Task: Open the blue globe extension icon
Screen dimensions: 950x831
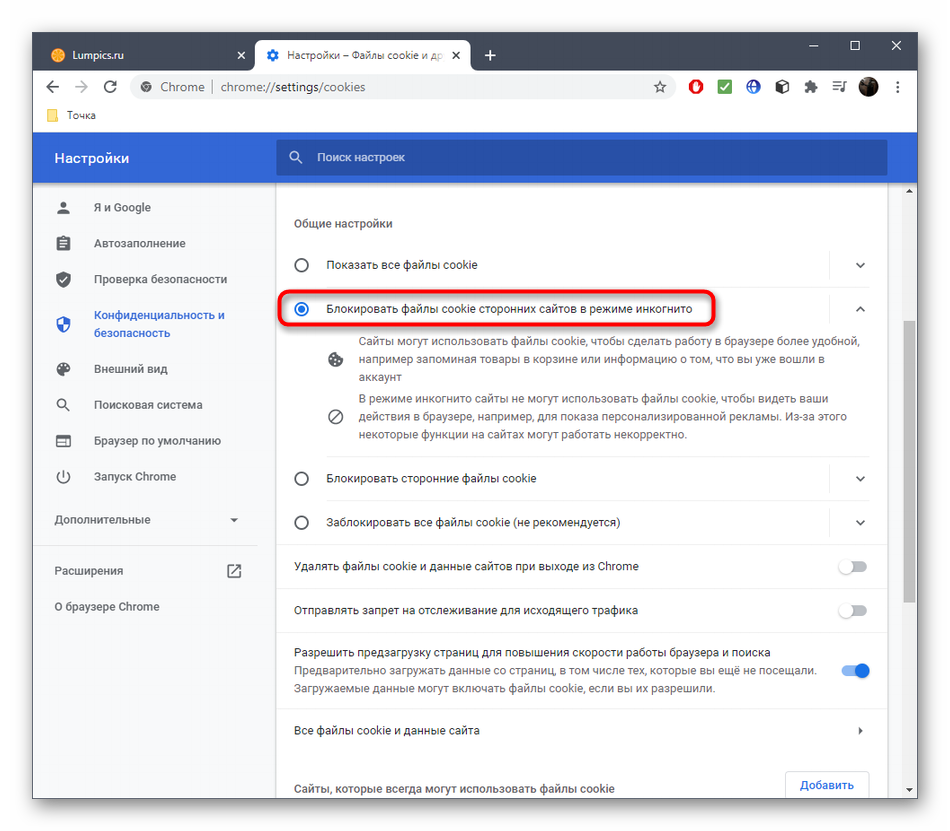Action: [x=753, y=87]
